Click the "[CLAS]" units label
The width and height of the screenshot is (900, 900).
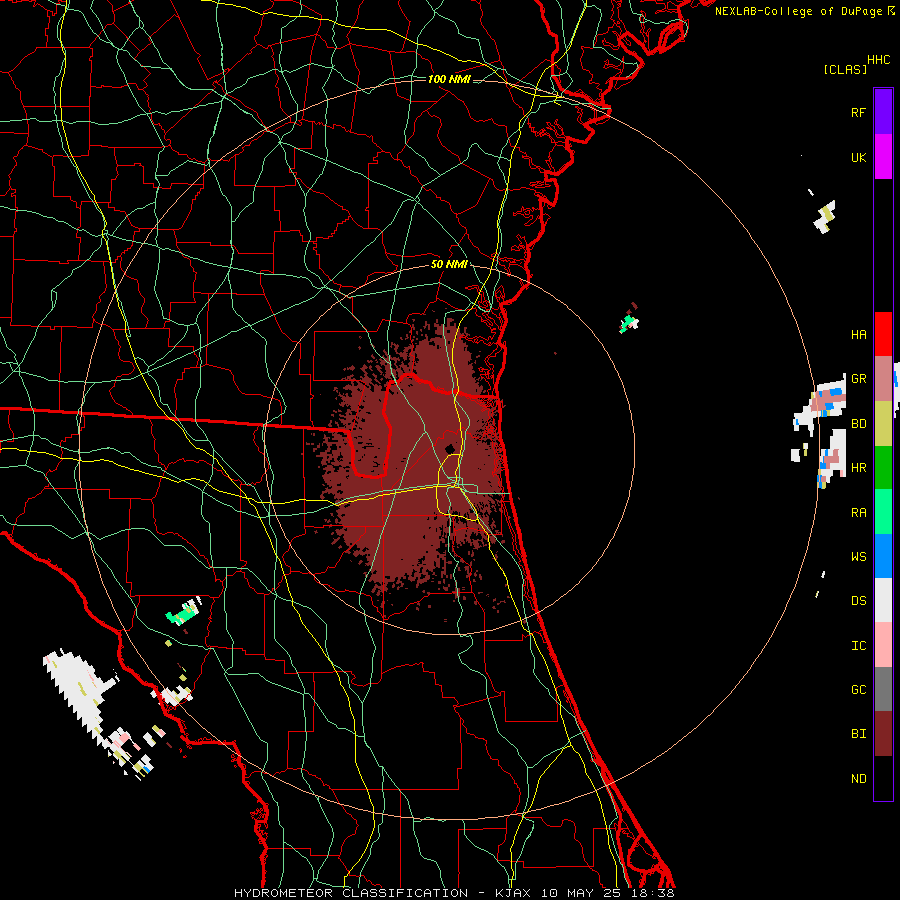click(845, 69)
